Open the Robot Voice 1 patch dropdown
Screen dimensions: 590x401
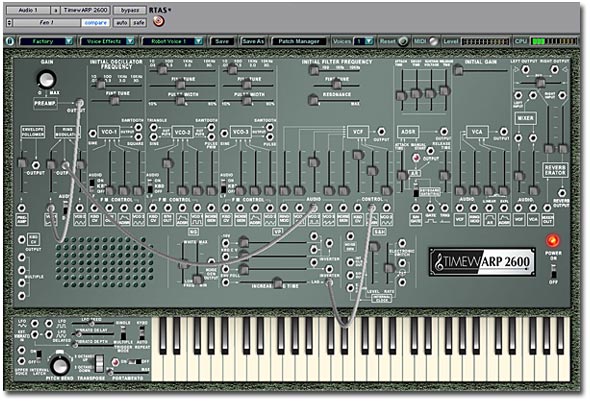coord(173,41)
